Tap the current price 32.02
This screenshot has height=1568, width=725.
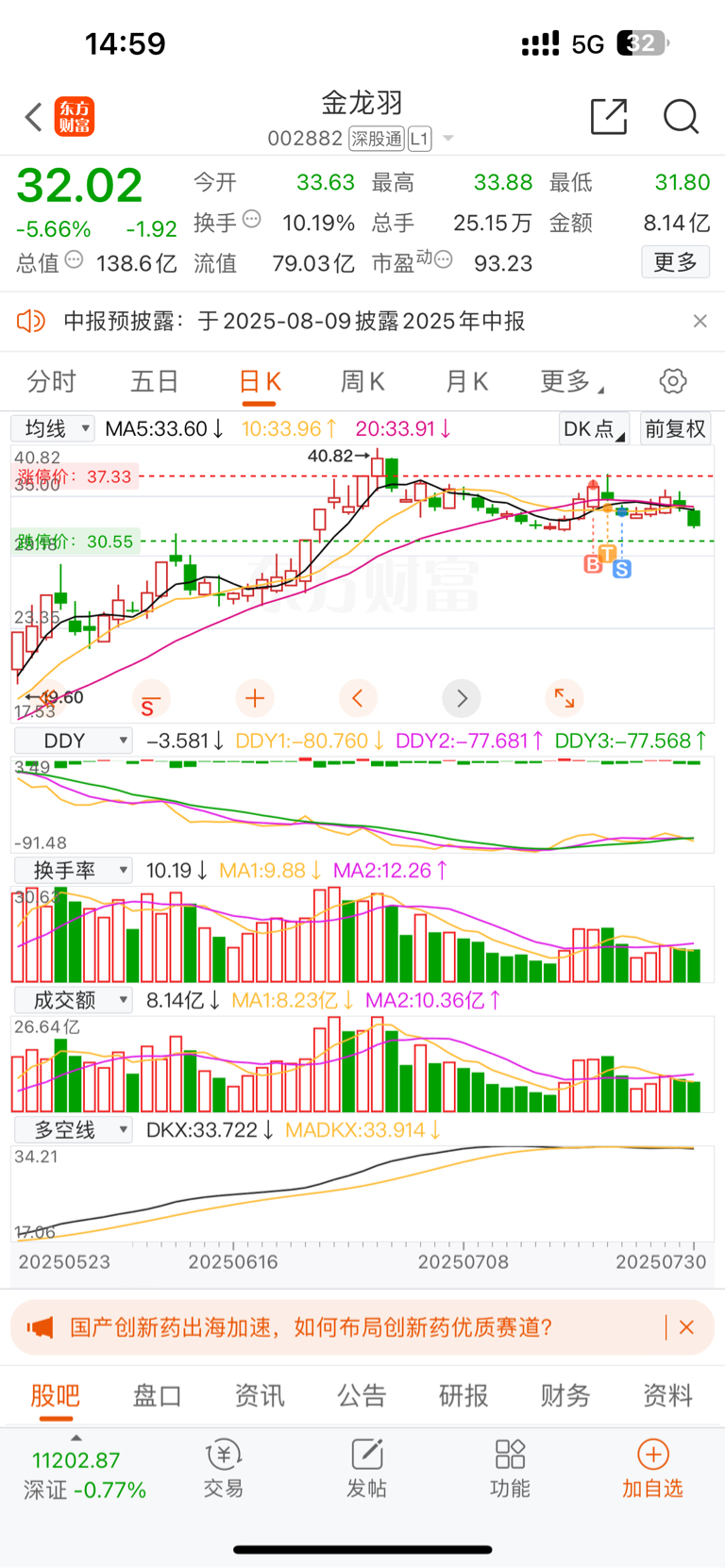[x=79, y=185]
